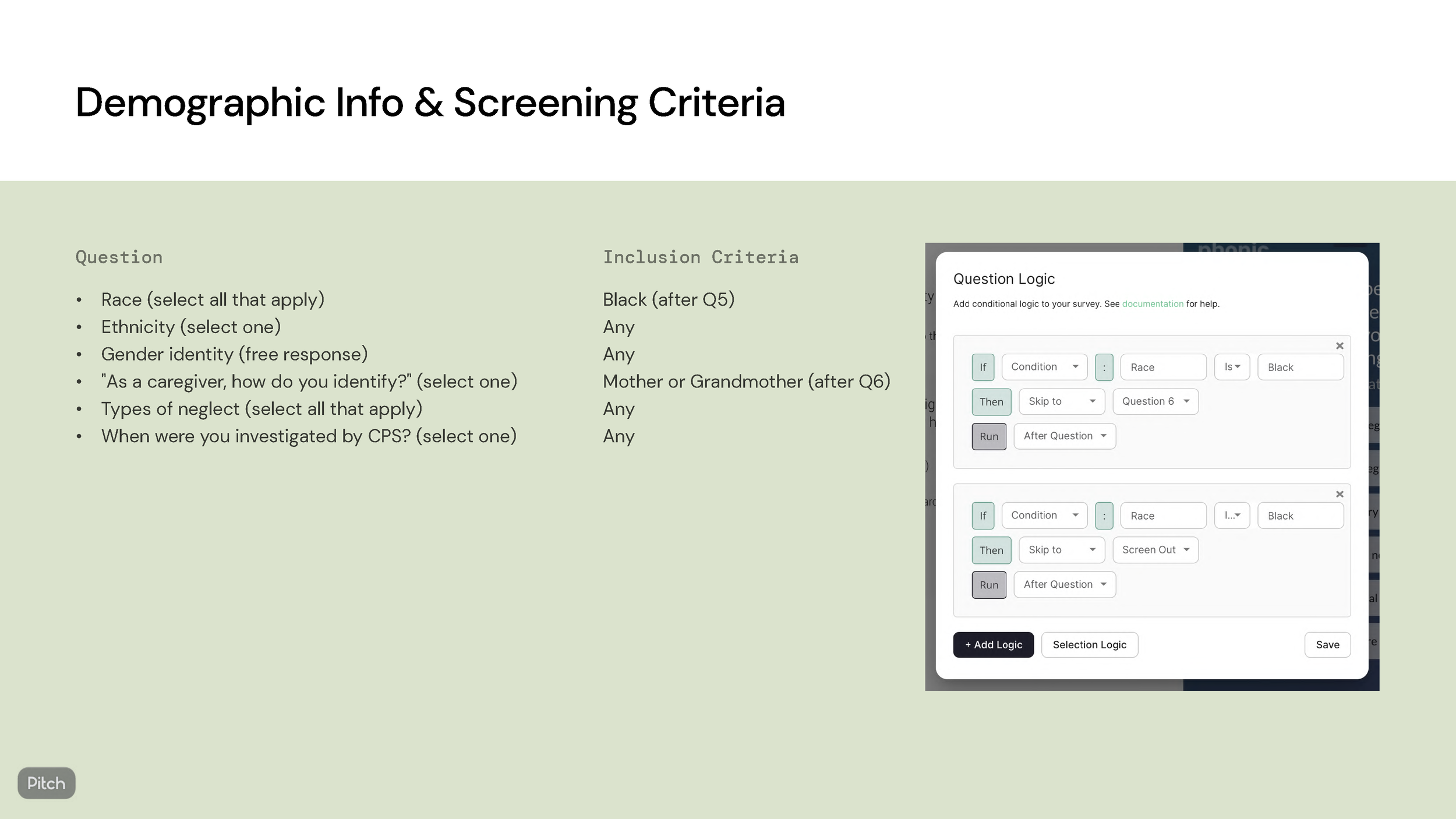Click second rule's Then label
The width and height of the screenshot is (1456, 819).
click(x=991, y=550)
